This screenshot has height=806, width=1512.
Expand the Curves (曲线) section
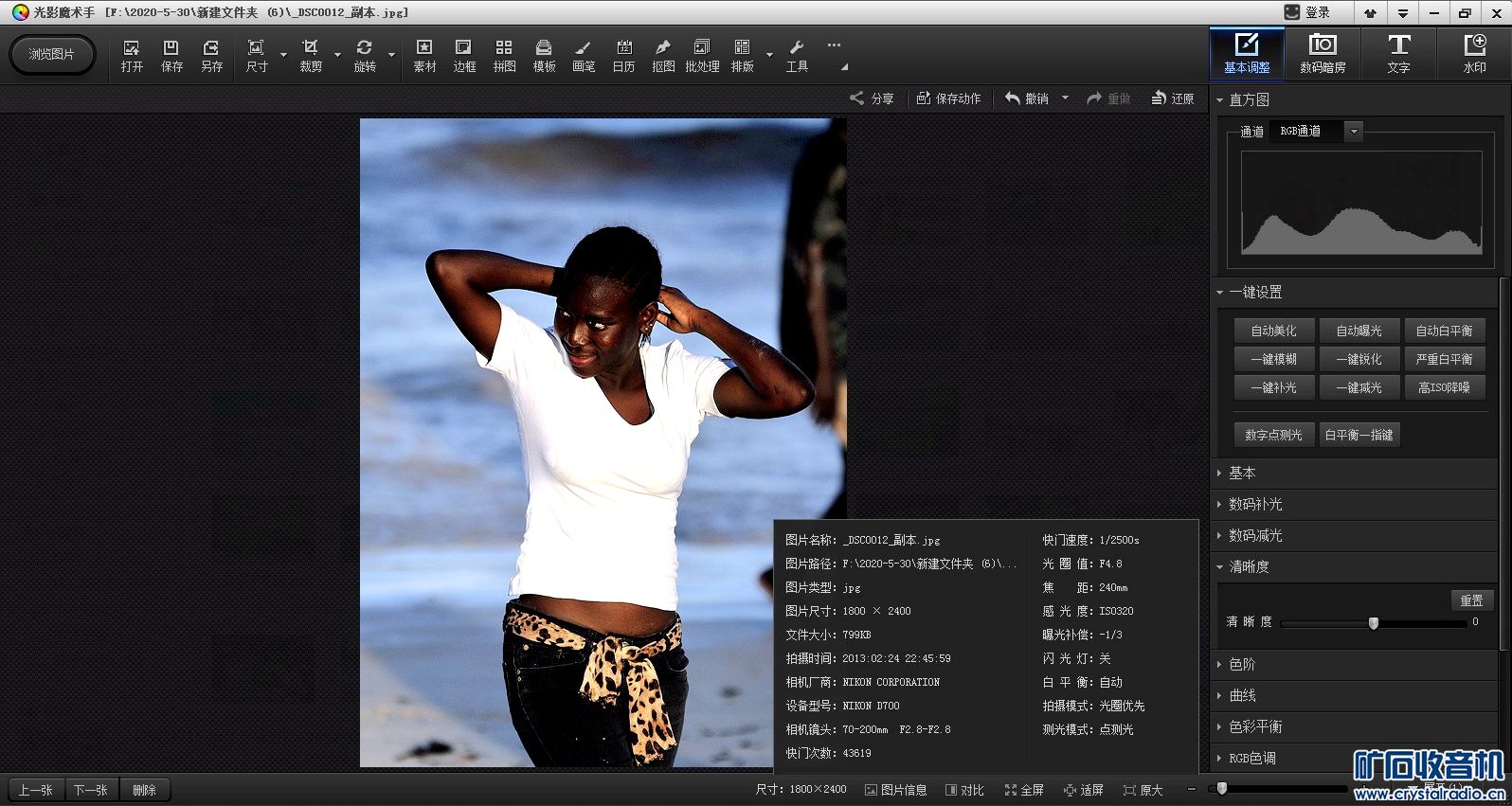tap(1242, 696)
